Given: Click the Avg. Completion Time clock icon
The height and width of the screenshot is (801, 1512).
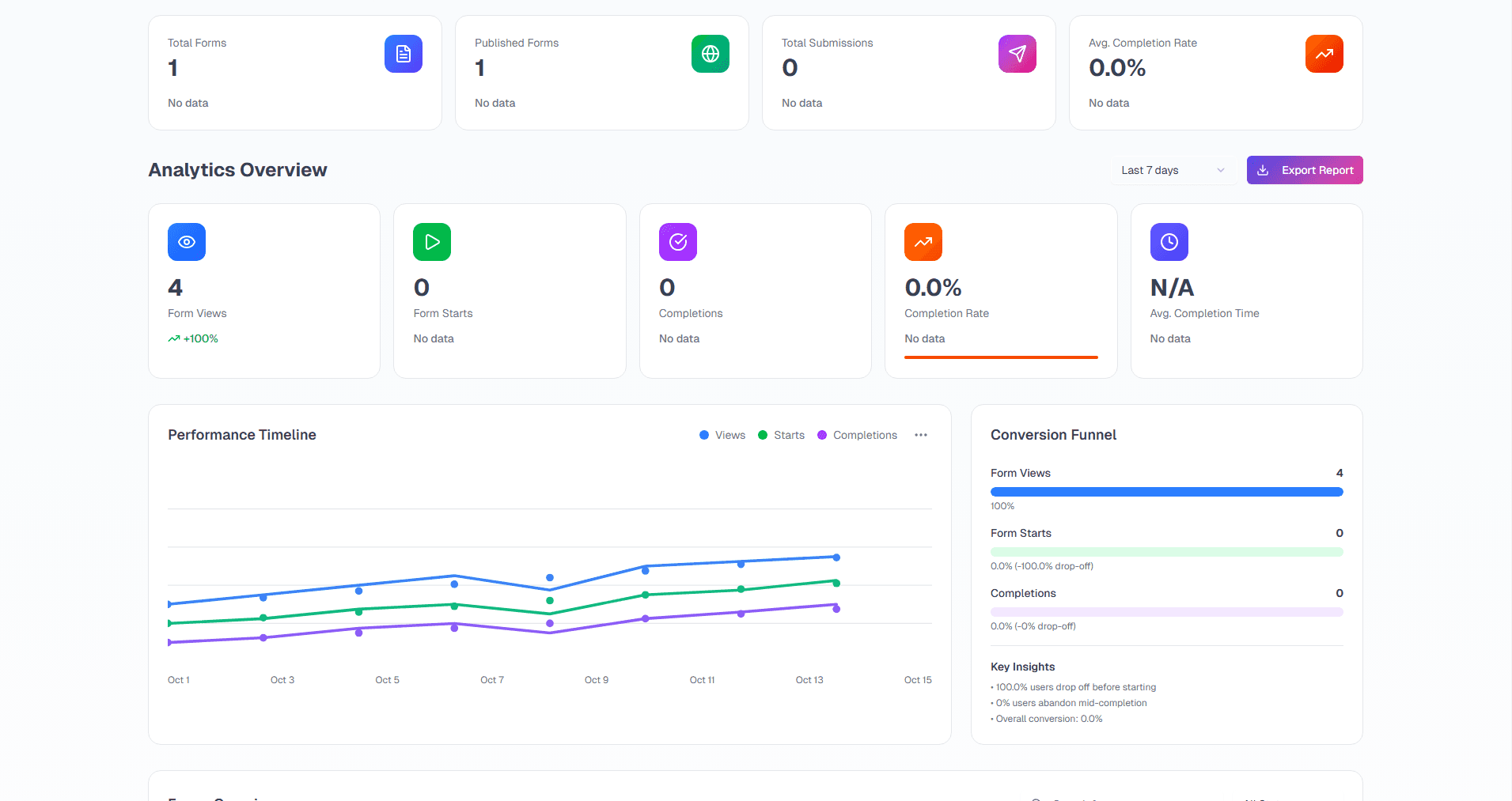Looking at the screenshot, I should point(1169,242).
